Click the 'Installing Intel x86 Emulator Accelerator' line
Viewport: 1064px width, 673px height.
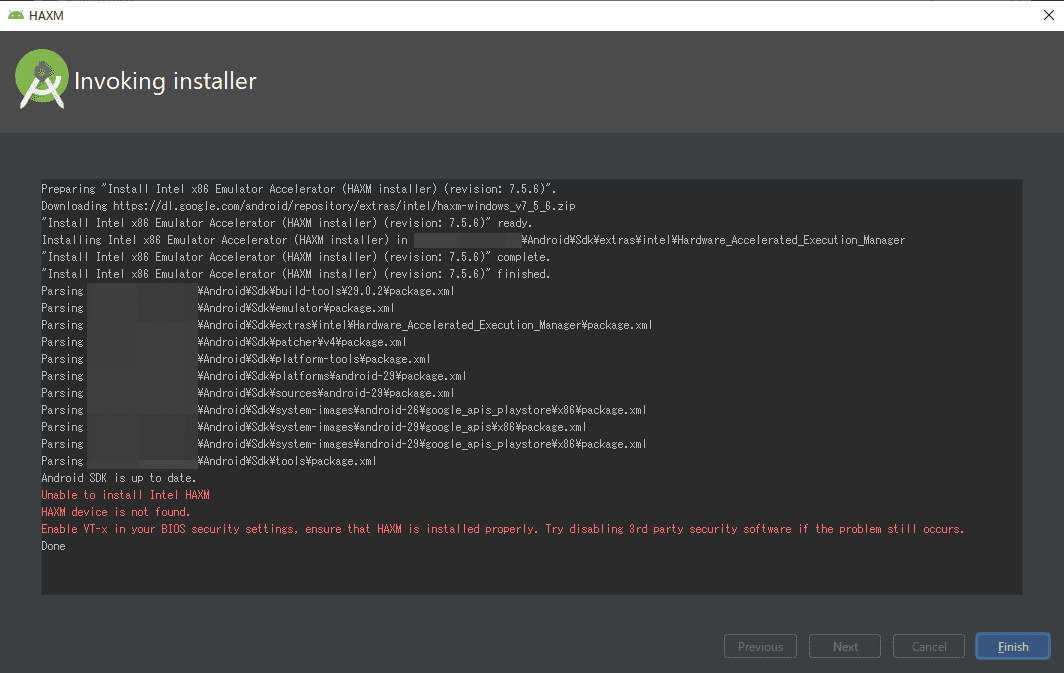pyautogui.click(x=473, y=240)
